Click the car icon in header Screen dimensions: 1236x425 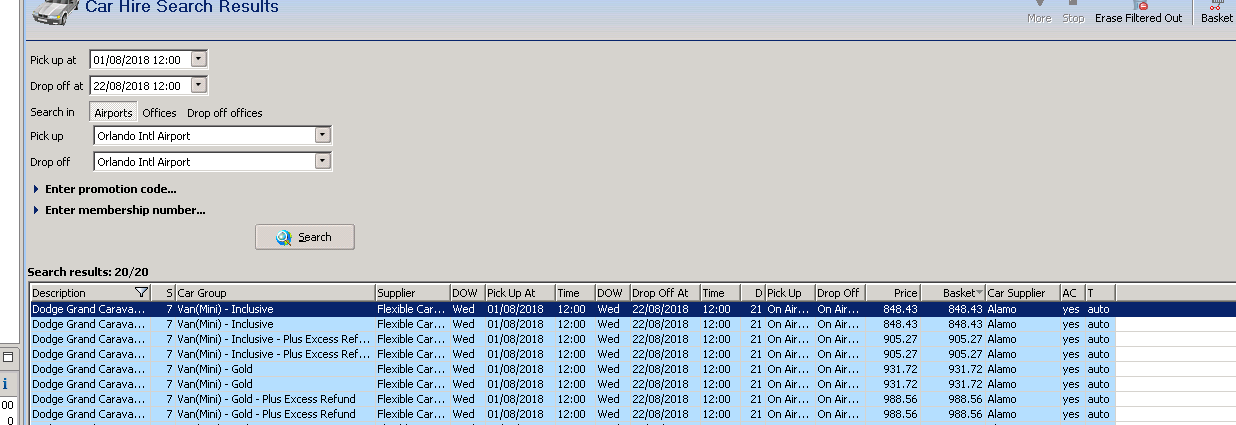[x=55, y=10]
